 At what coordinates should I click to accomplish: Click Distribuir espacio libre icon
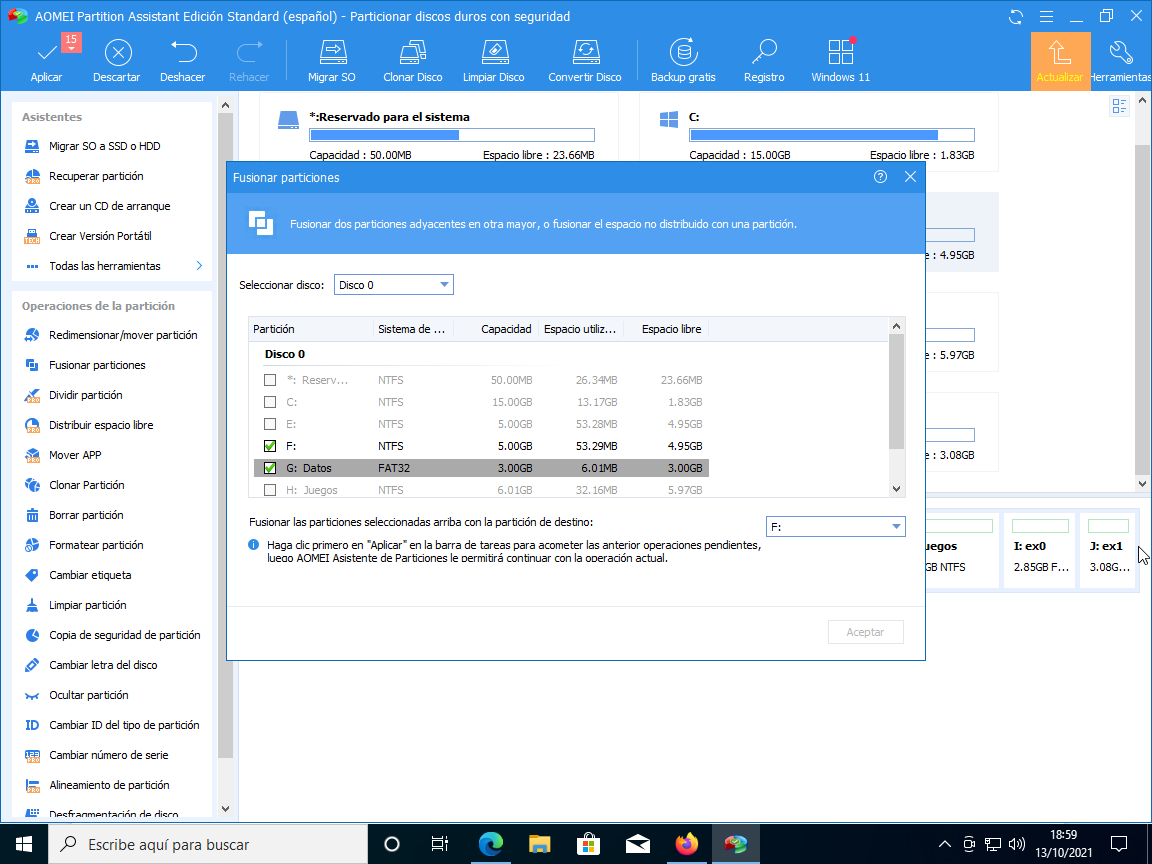click(32, 425)
